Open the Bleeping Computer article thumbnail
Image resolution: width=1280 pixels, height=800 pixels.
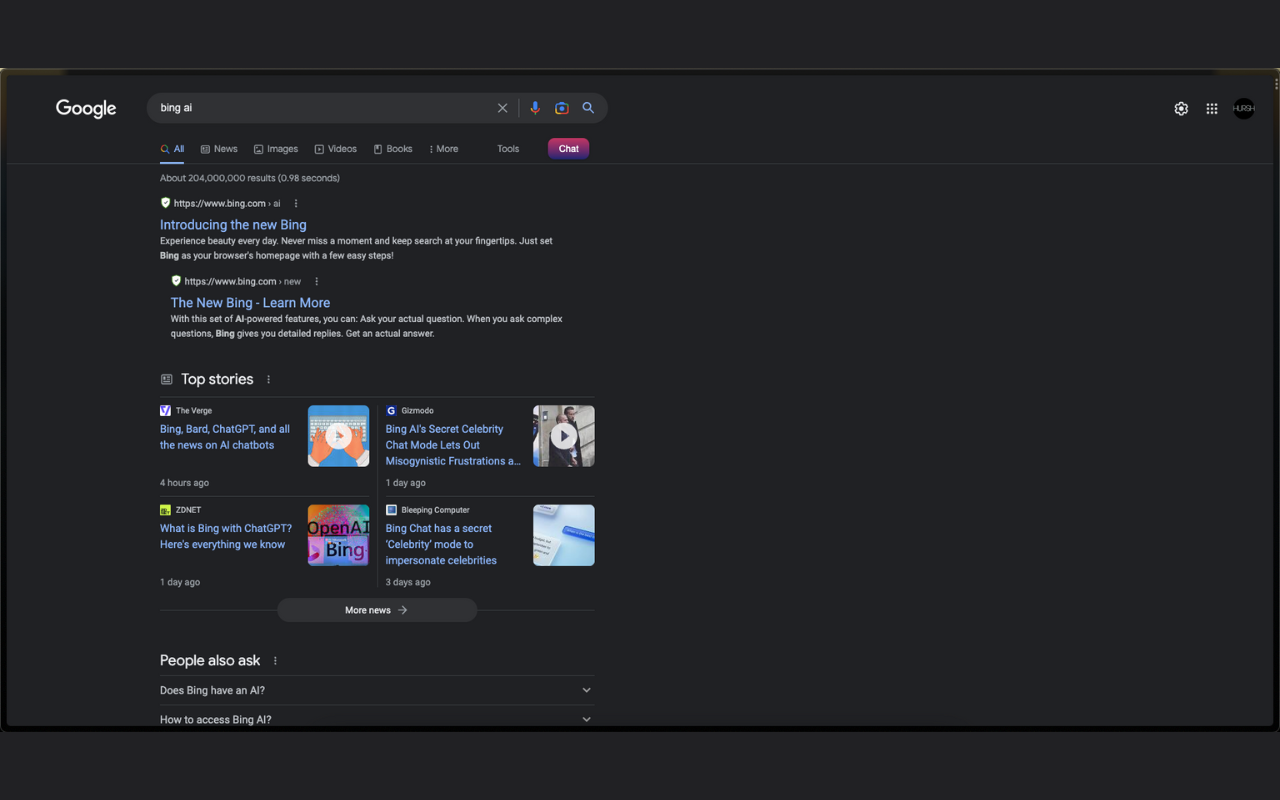[564, 535]
